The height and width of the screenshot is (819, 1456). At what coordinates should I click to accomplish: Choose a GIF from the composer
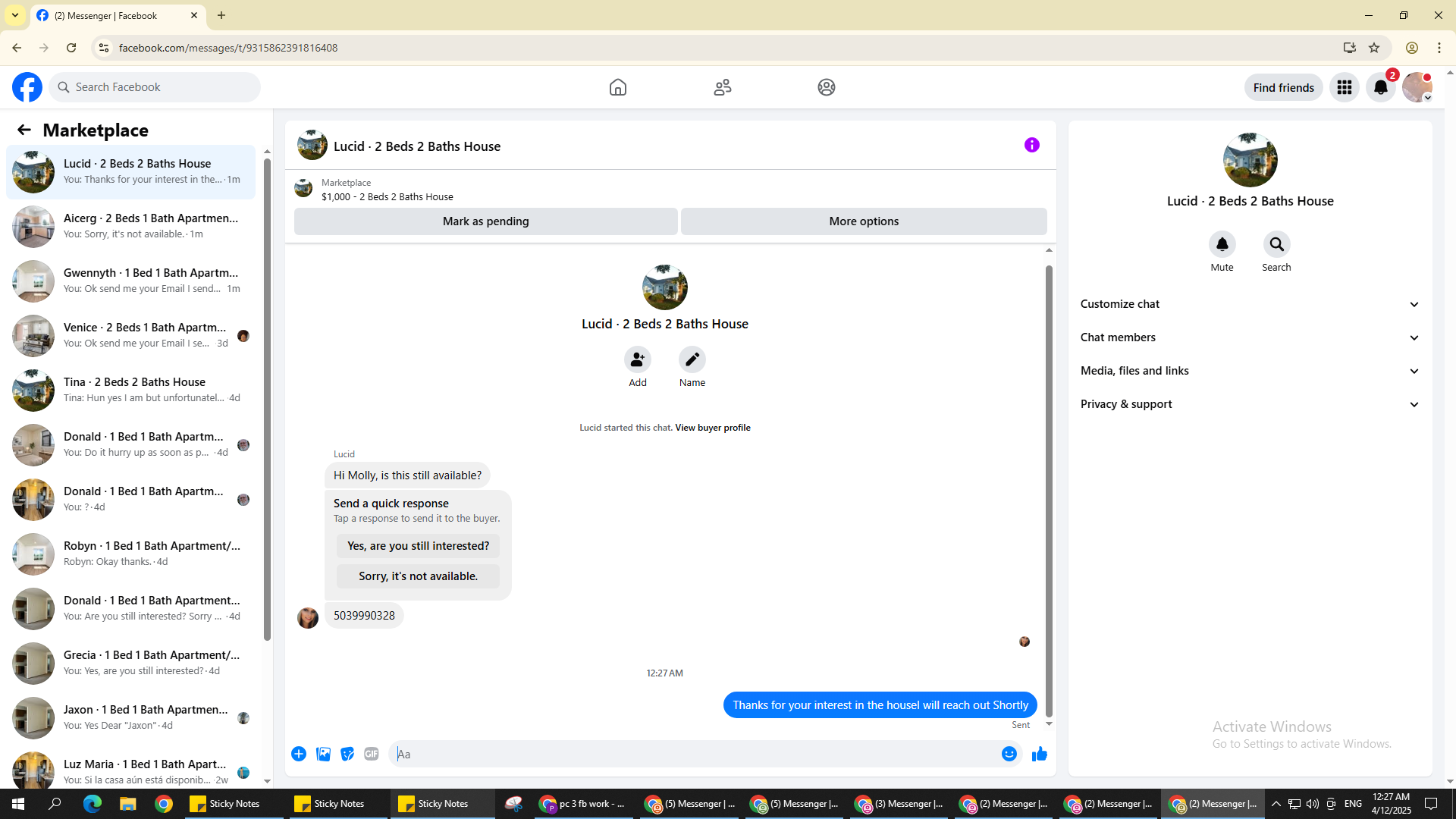coord(372,754)
